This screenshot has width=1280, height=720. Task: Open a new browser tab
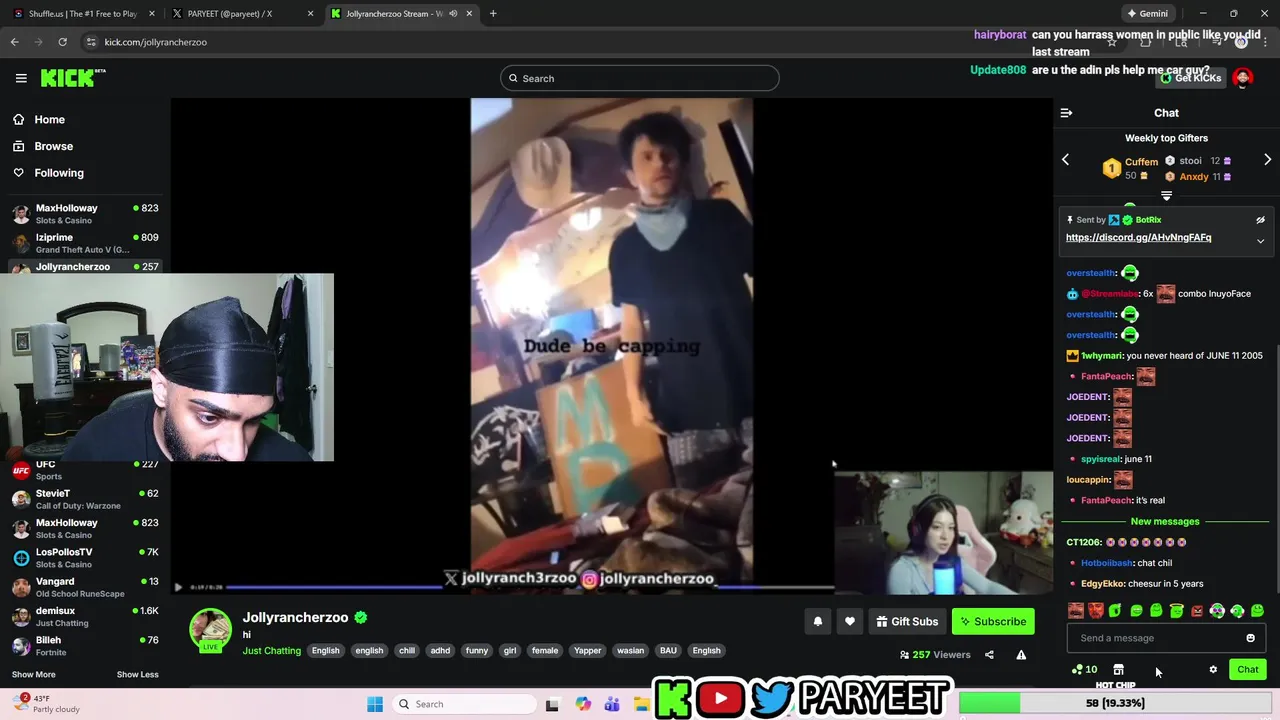493,14
